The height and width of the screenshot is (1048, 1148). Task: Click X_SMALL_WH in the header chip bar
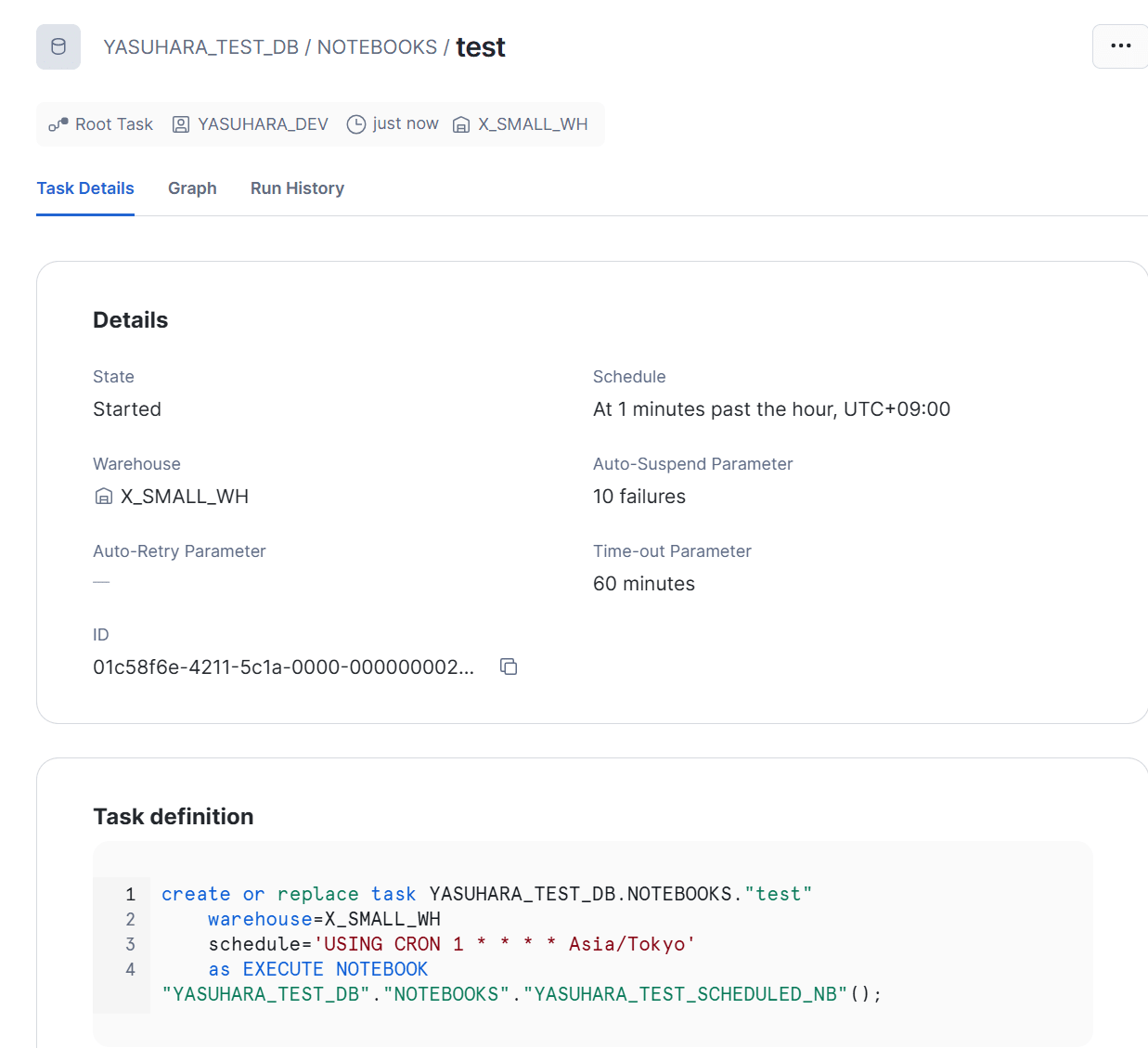coord(533,124)
